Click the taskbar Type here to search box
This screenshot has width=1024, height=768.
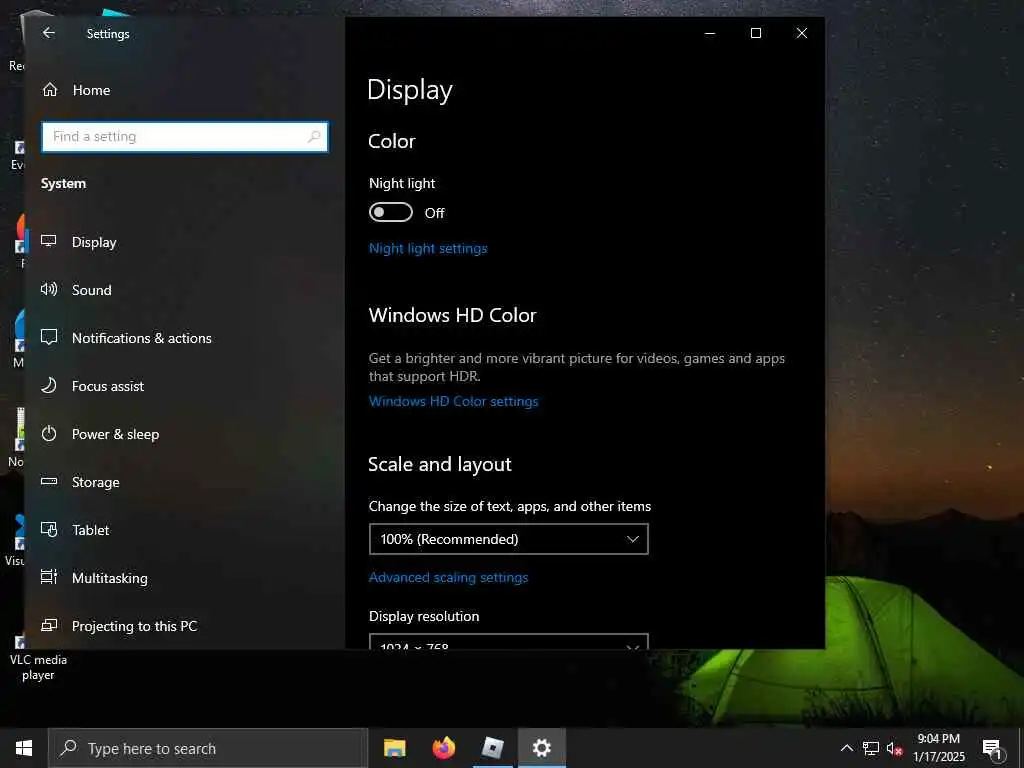coord(208,748)
